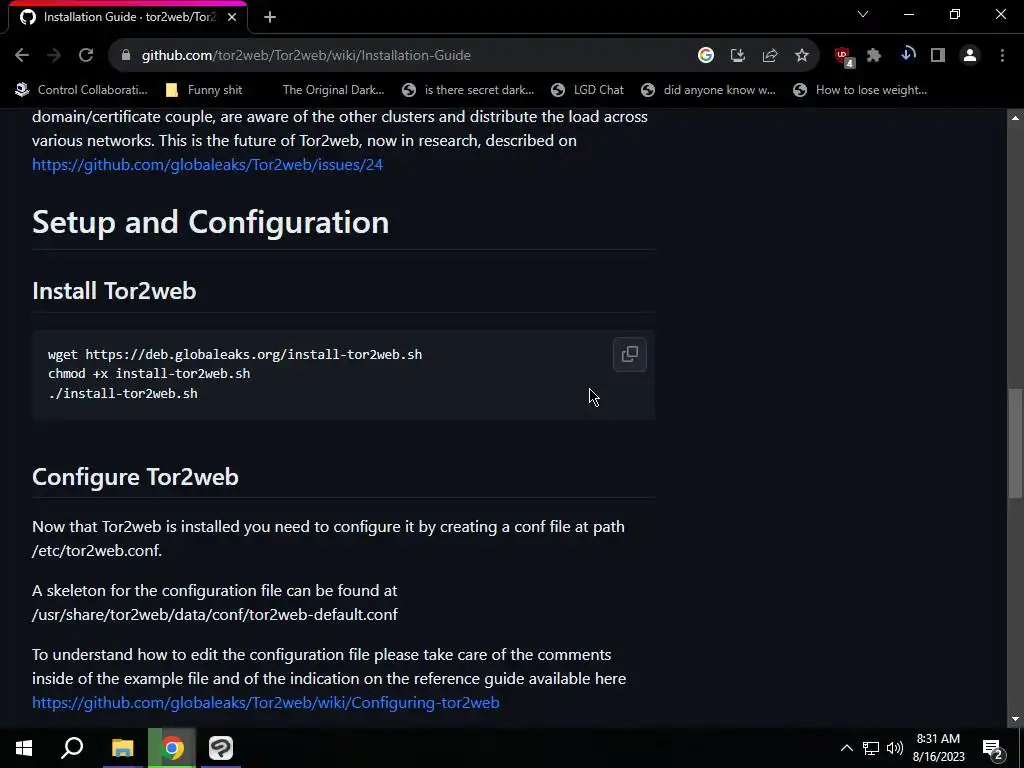Open Windows taskbar search
1024x768 pixels.
pyautogui.click(x=72, y=748)
